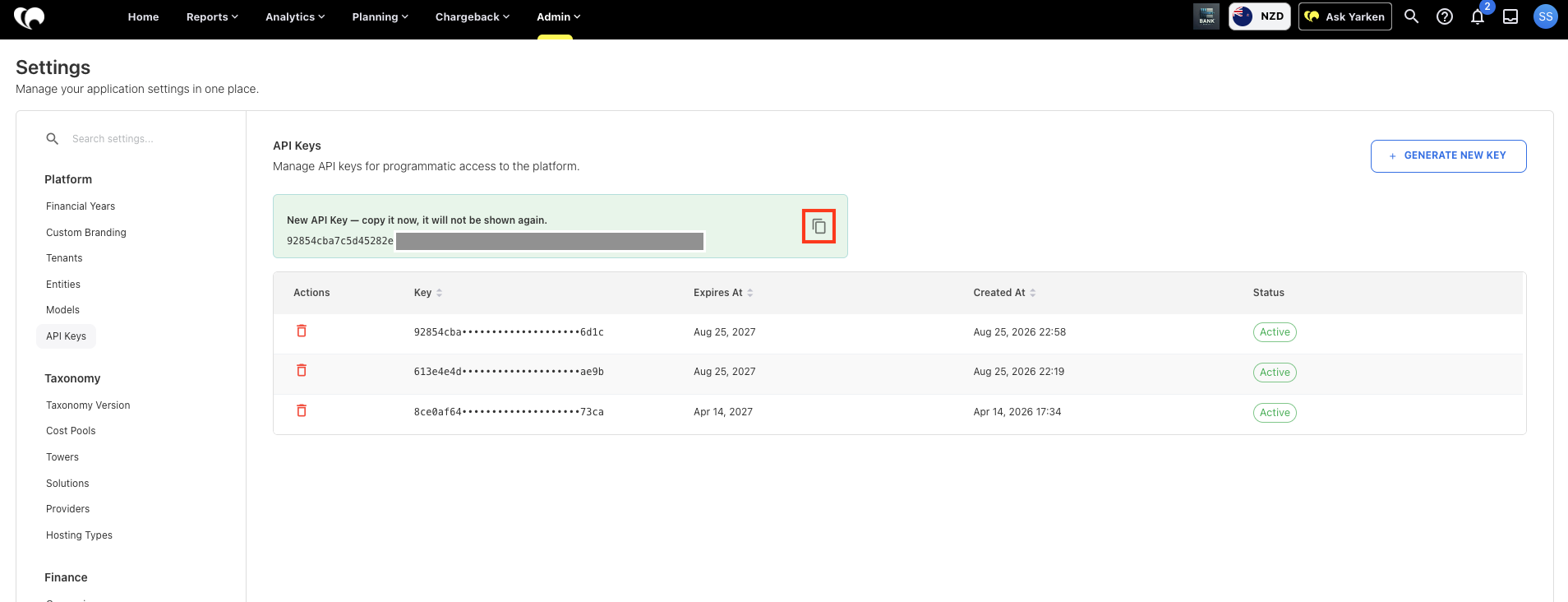
Task: Click the settings search magnifier icon
Action: click(53, 139)
